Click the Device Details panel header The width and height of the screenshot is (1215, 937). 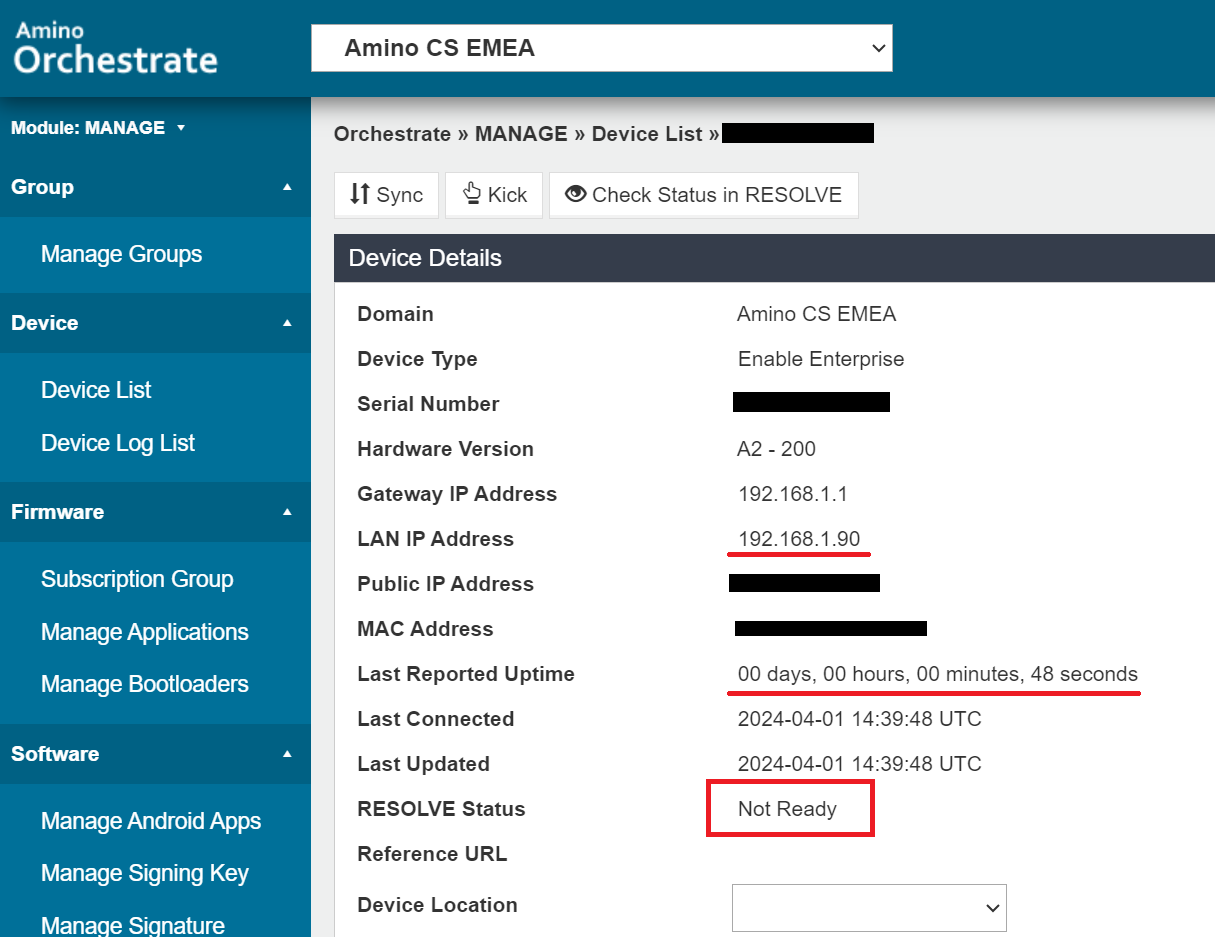click(774, 258)
